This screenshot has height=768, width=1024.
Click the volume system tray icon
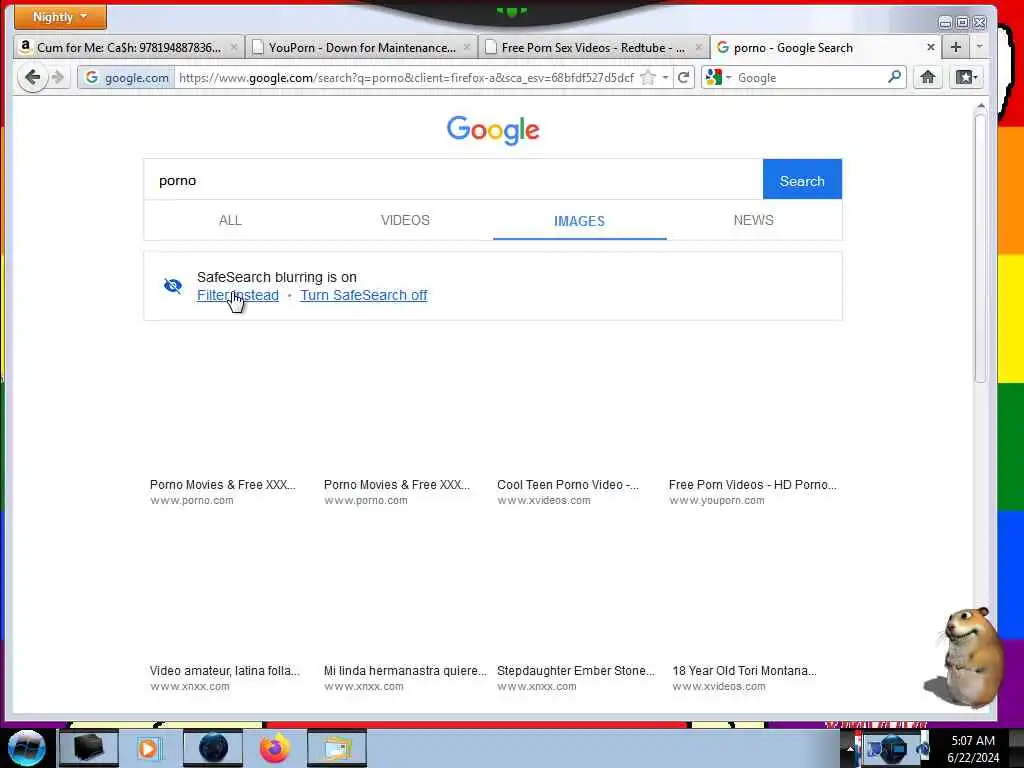(922, 749)
